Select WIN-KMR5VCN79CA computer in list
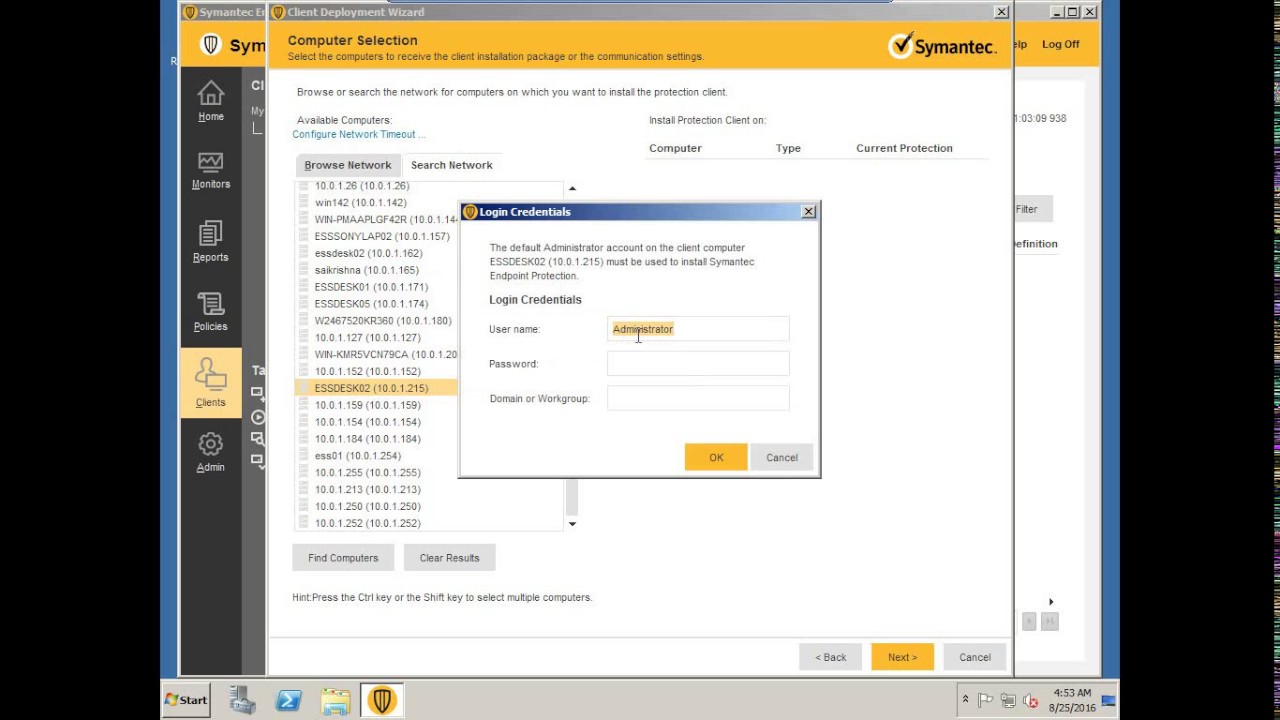 [385, 355]
